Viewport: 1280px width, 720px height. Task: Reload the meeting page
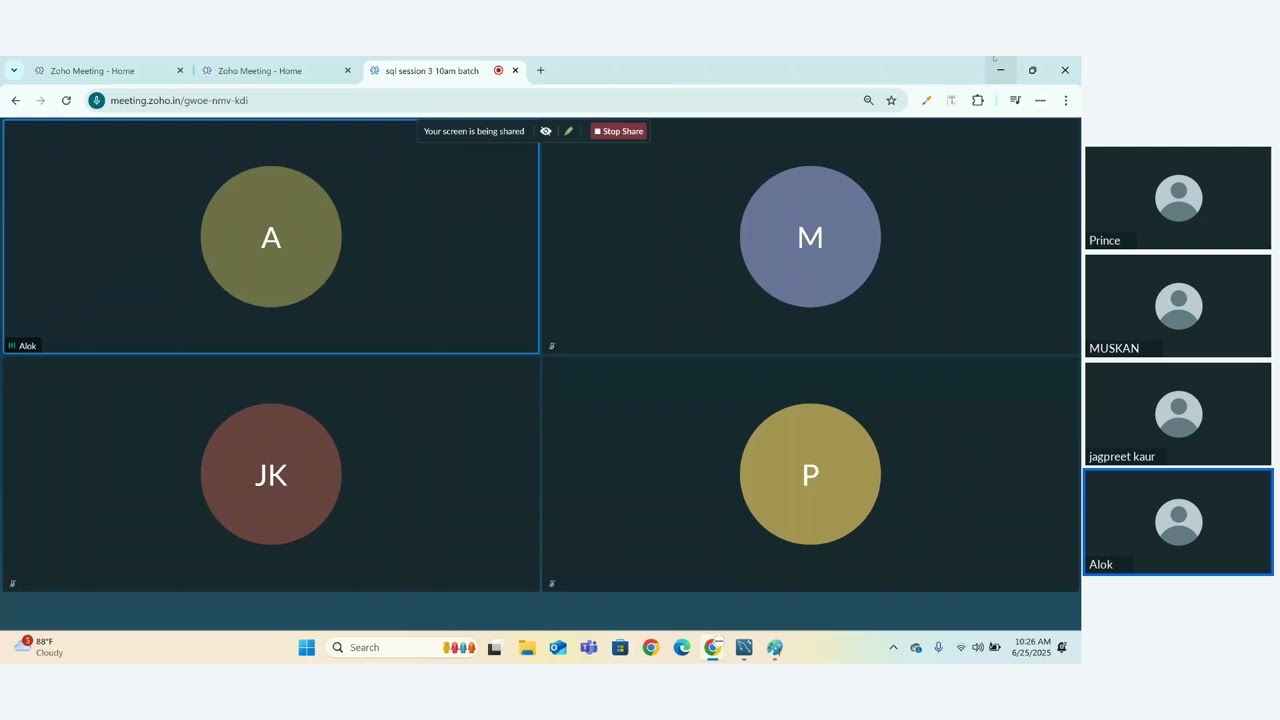[x=66, y=100]
